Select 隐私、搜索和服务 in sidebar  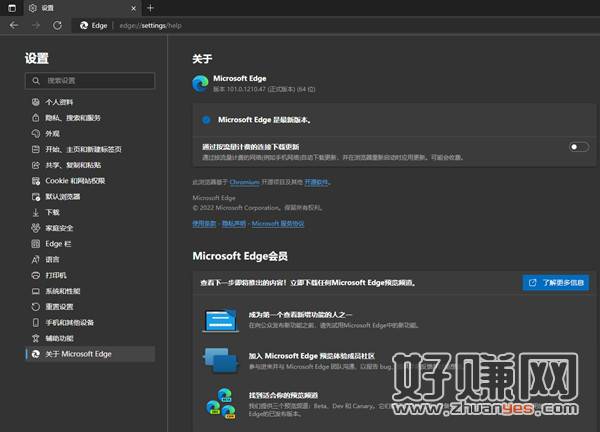pyautogui.click(x=72, y=118)
